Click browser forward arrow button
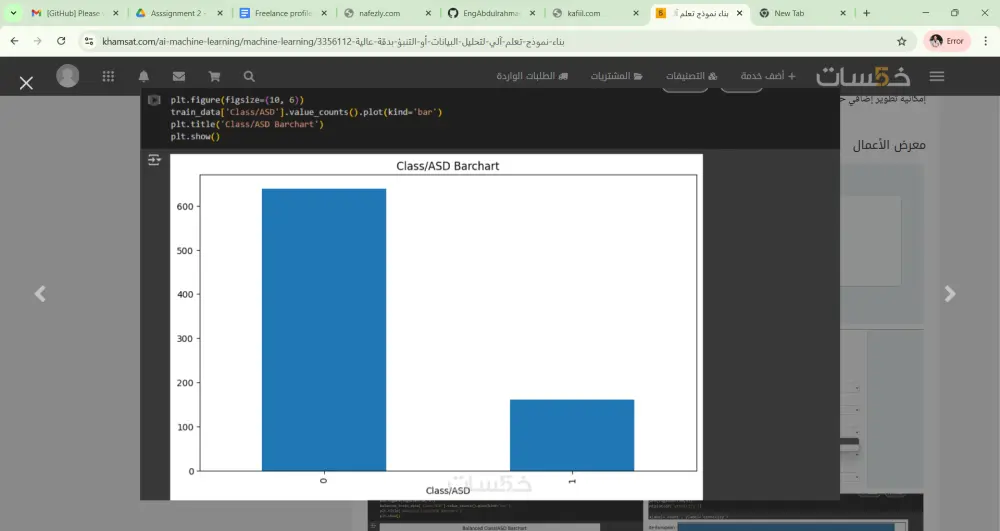Viewport: 1000px width, 531px height. tap(38, 41)
